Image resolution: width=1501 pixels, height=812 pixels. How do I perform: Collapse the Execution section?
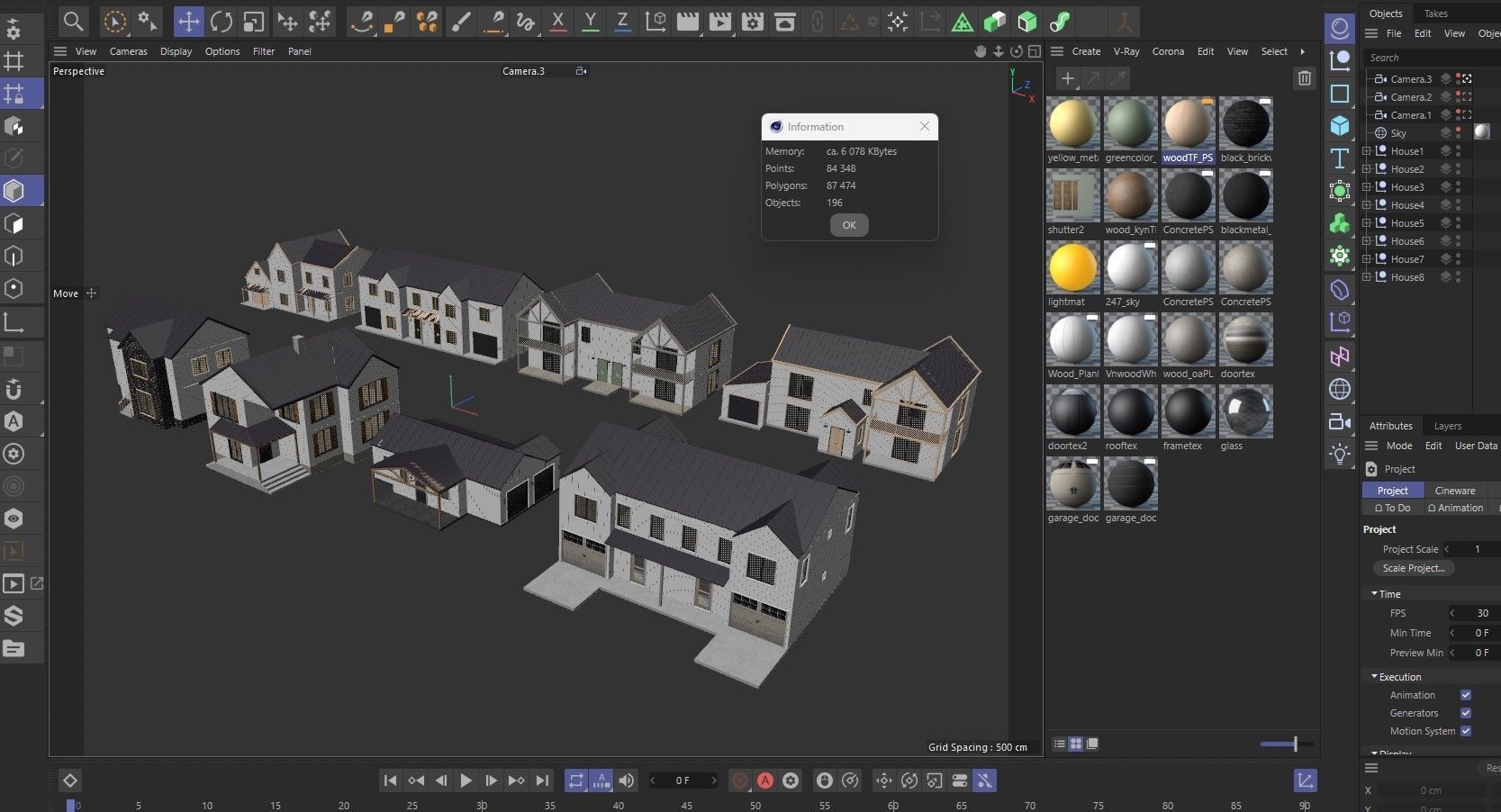click(1374, 677)
